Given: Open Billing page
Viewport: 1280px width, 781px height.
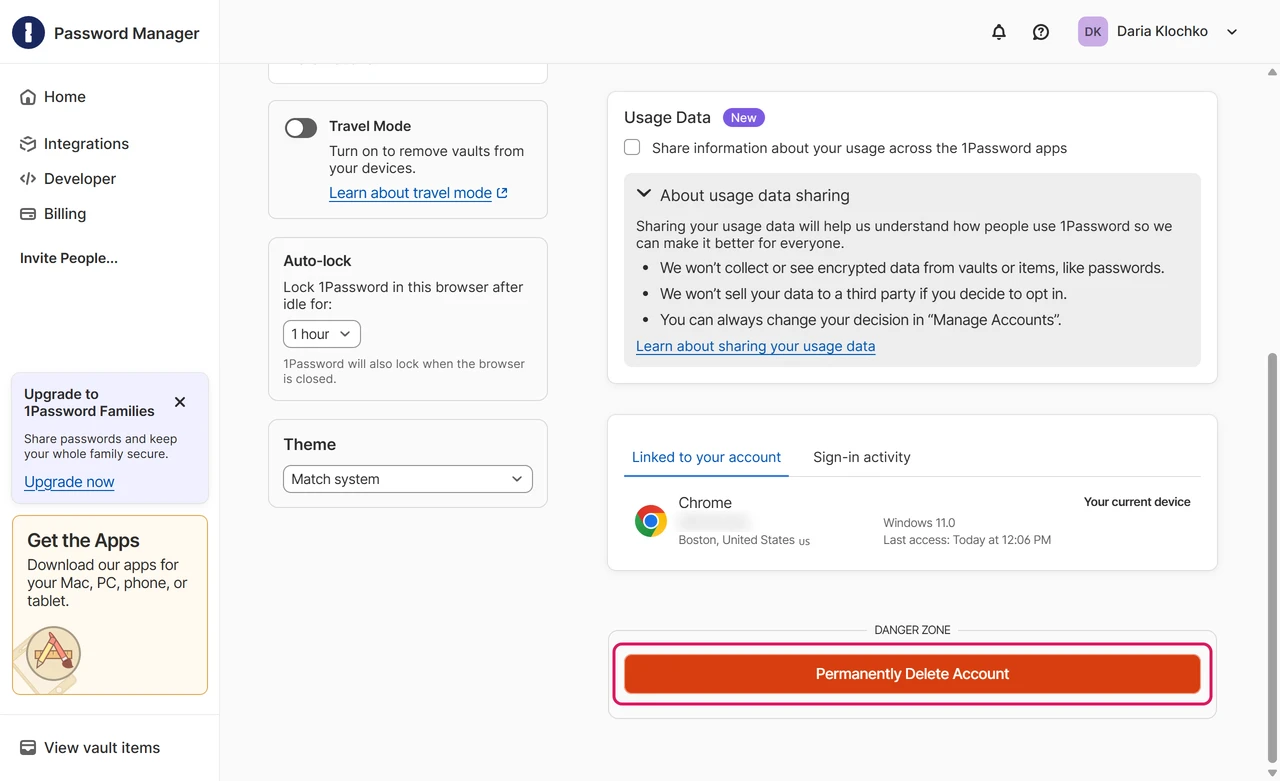Looking at the screenshot, I should 65,214.
